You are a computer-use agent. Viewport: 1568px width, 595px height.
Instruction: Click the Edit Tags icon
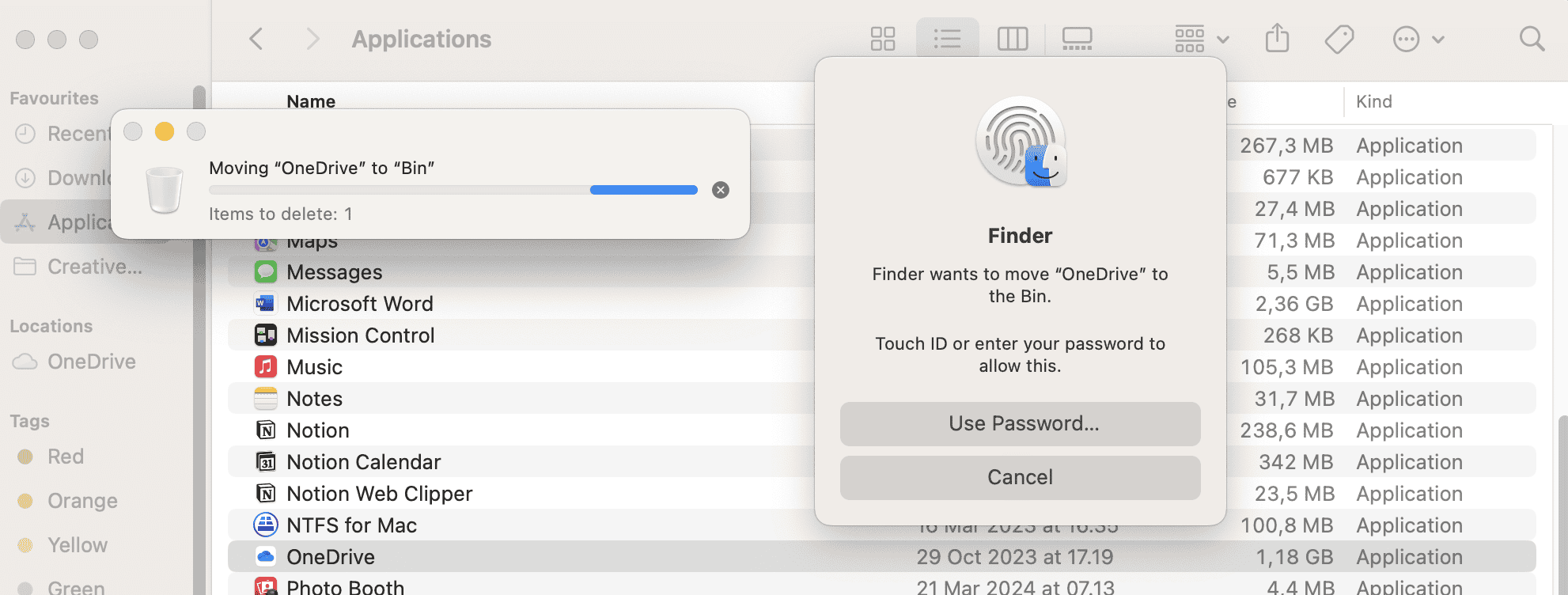(1339, 39)
